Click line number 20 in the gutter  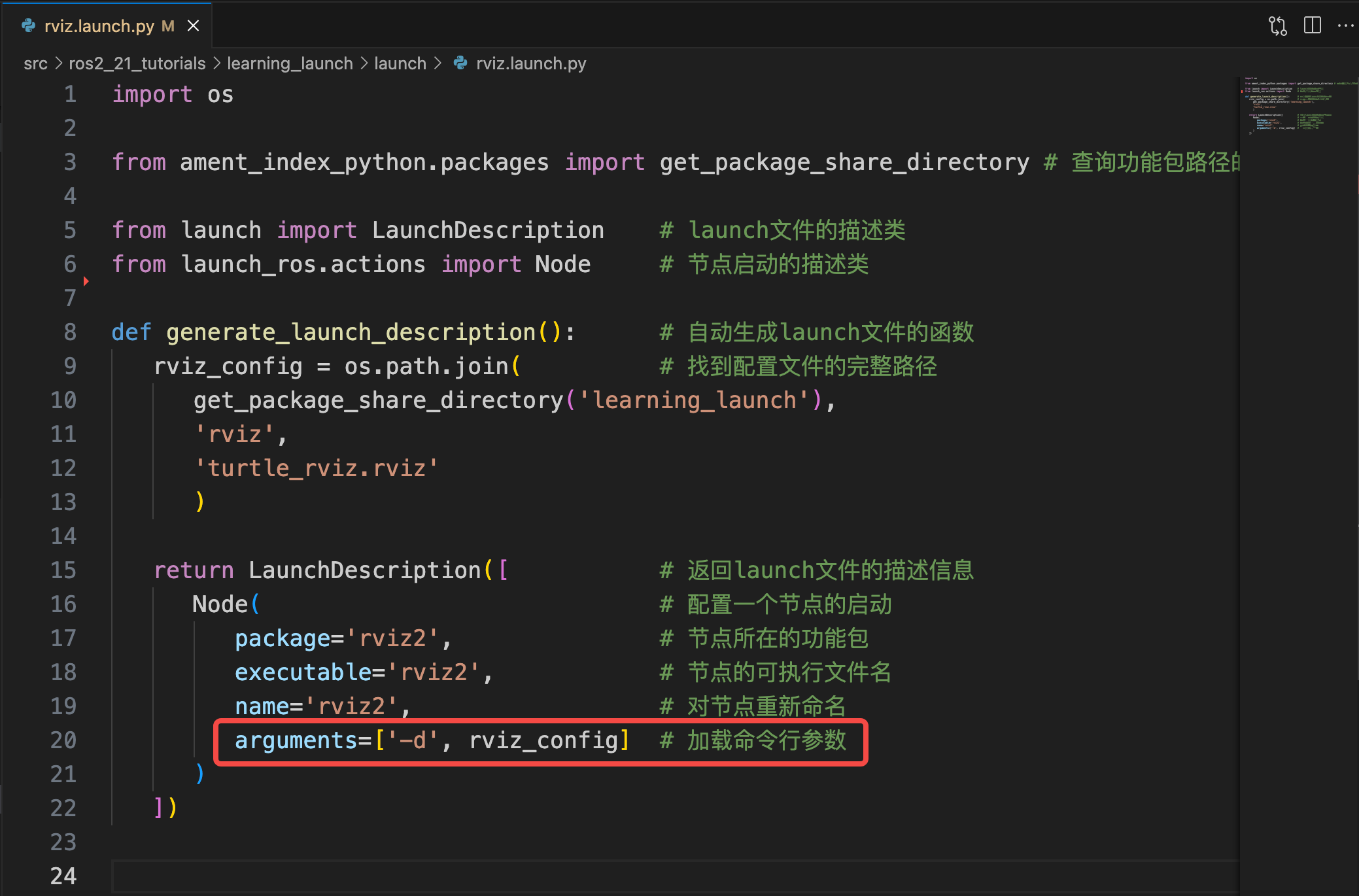63,740
